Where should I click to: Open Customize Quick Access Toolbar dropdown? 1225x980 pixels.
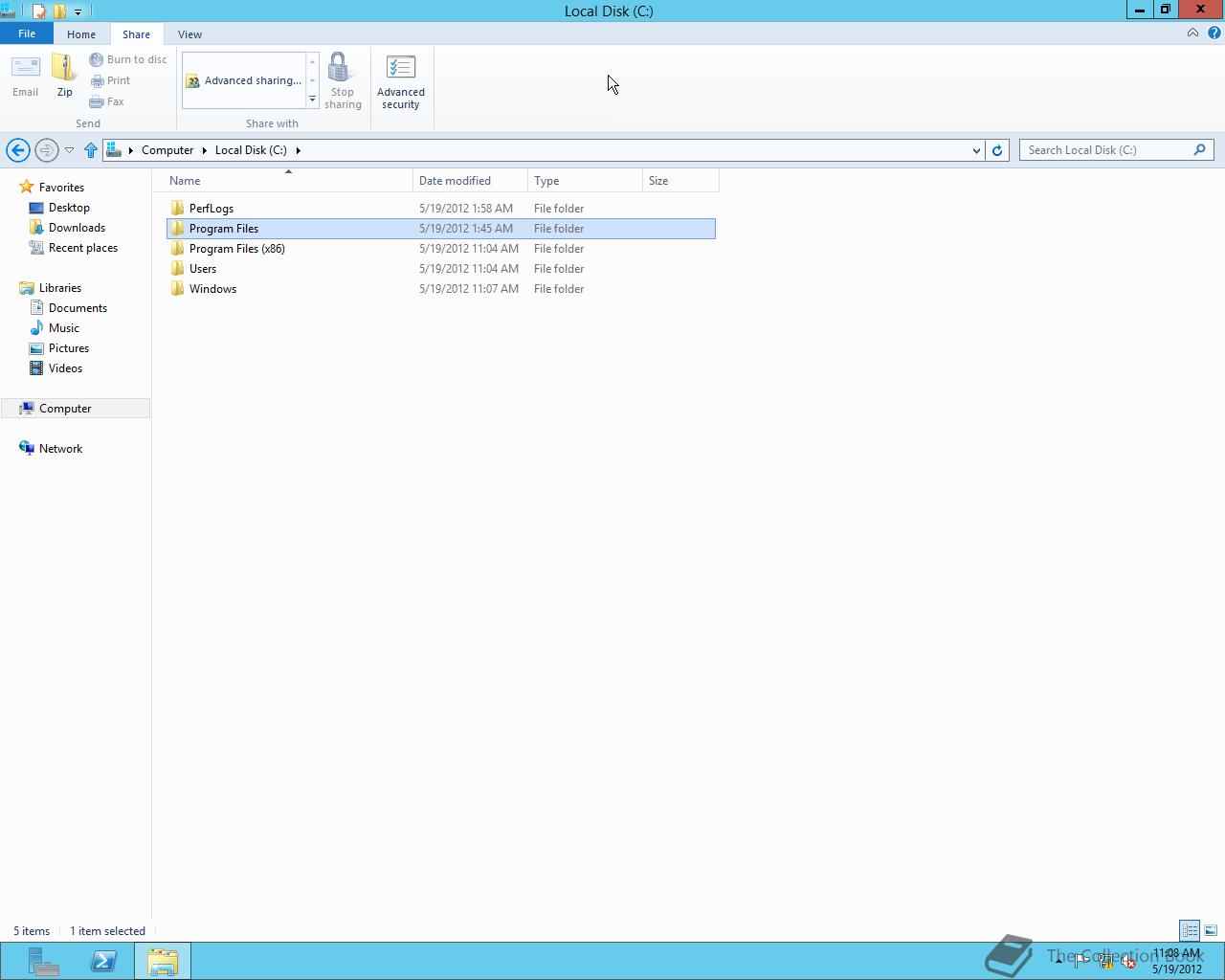78,11
